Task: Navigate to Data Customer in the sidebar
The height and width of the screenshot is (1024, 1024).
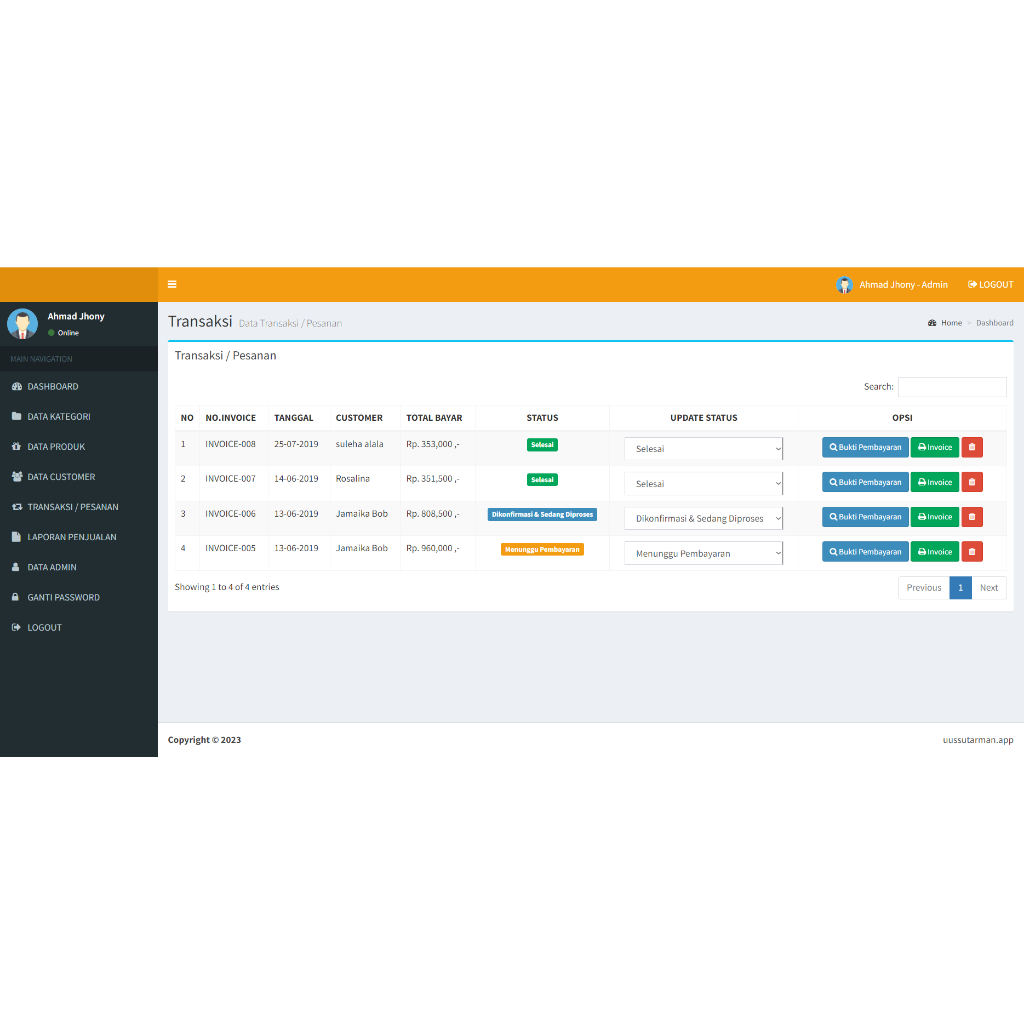Action: pyautogui.click(x=61, y=477)
